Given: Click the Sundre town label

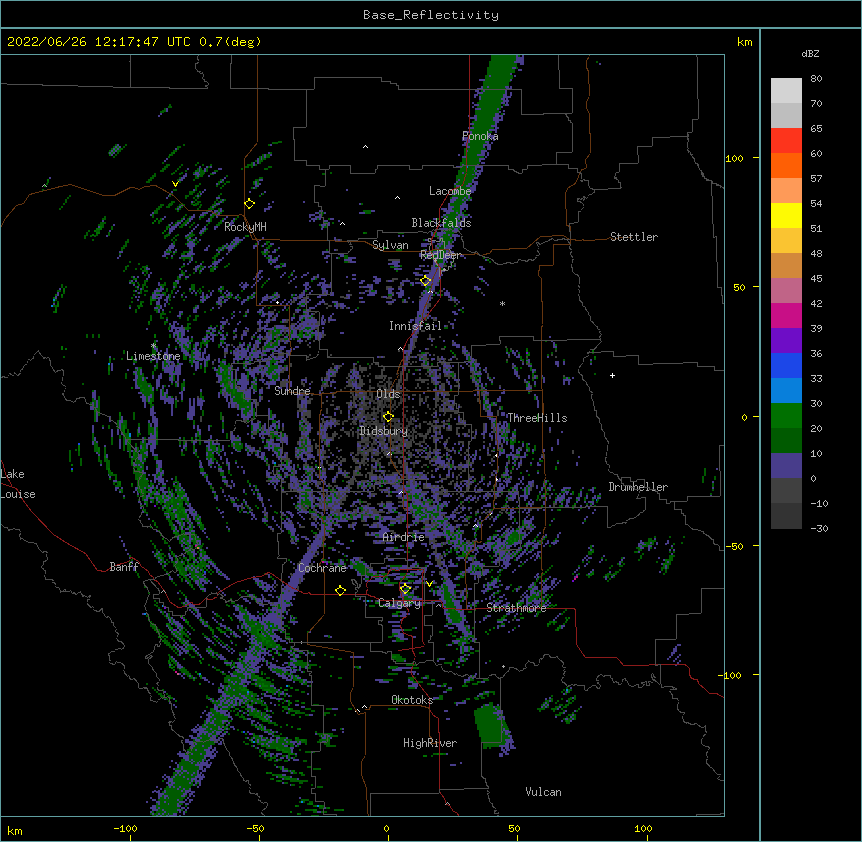Looking at the screenshot, I should click(292, 391).
